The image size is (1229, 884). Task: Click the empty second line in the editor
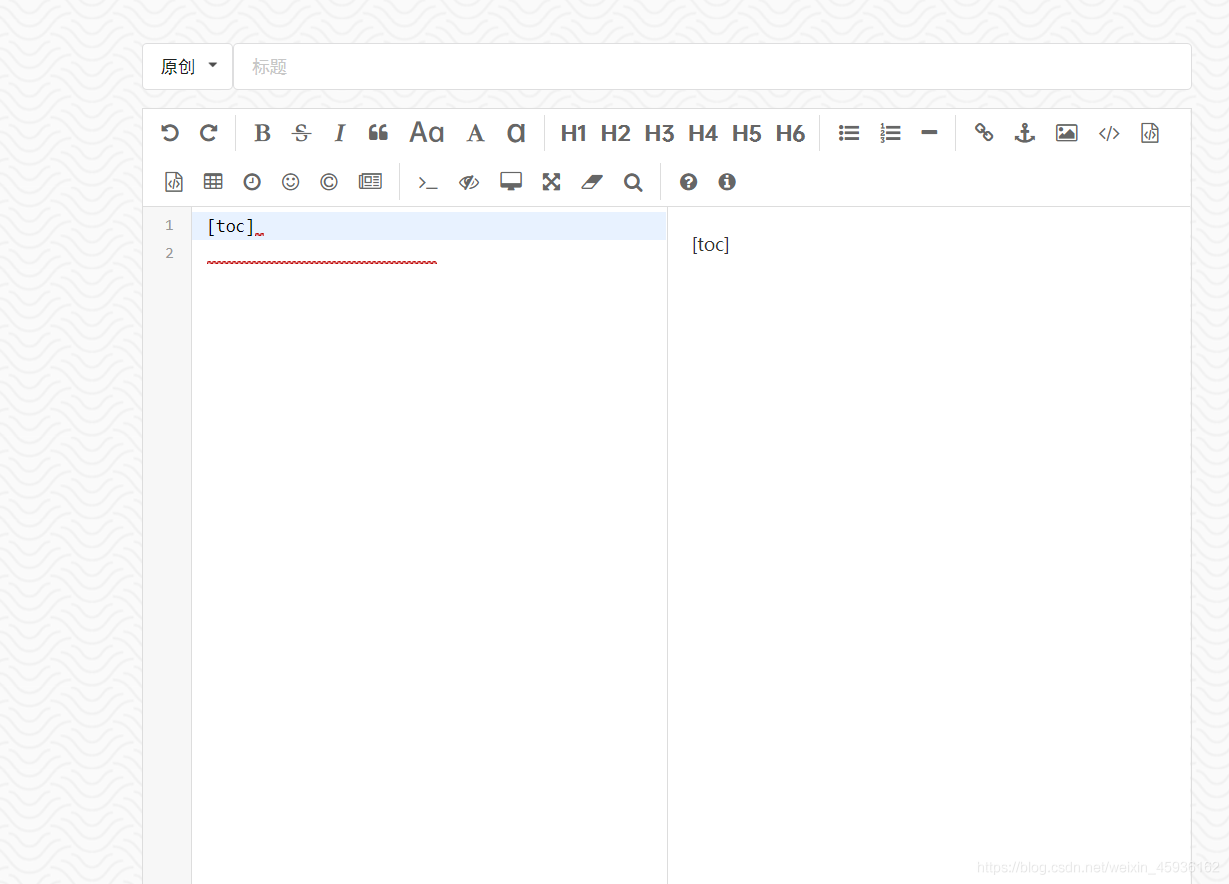click(429, 254)
